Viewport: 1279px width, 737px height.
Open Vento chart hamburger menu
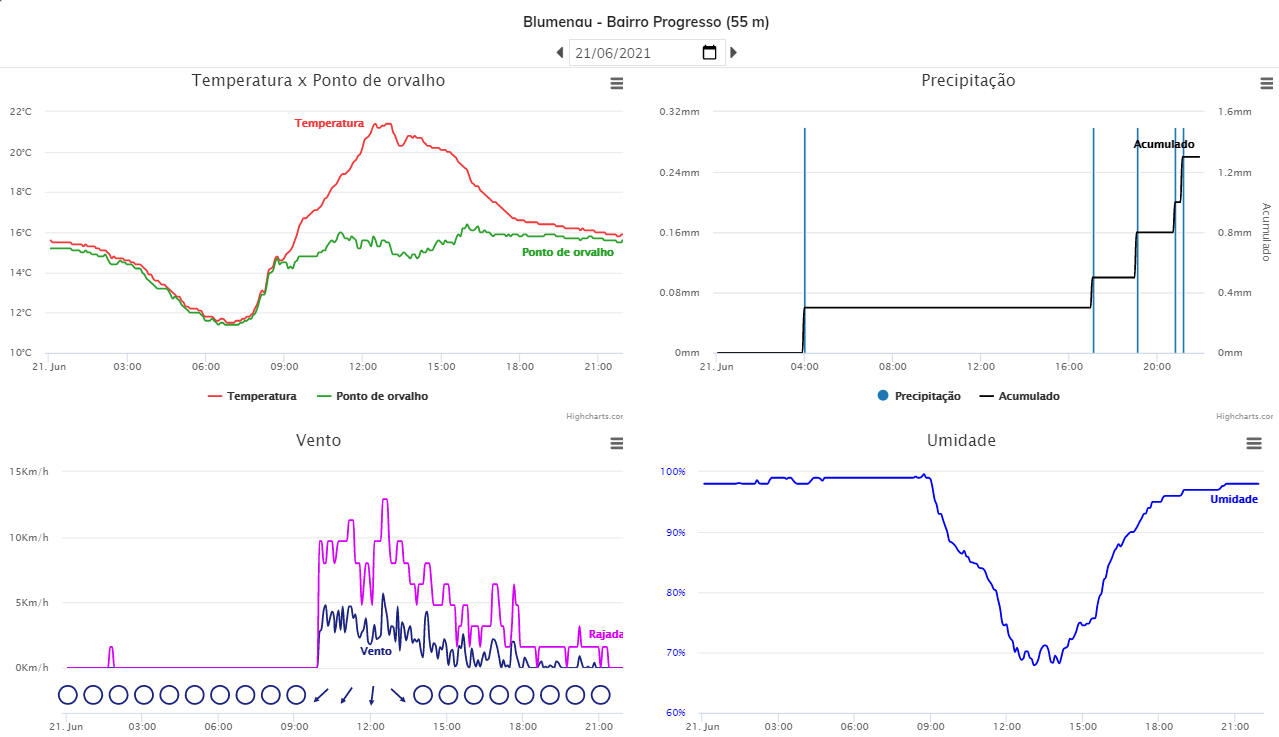pos(617,443)
